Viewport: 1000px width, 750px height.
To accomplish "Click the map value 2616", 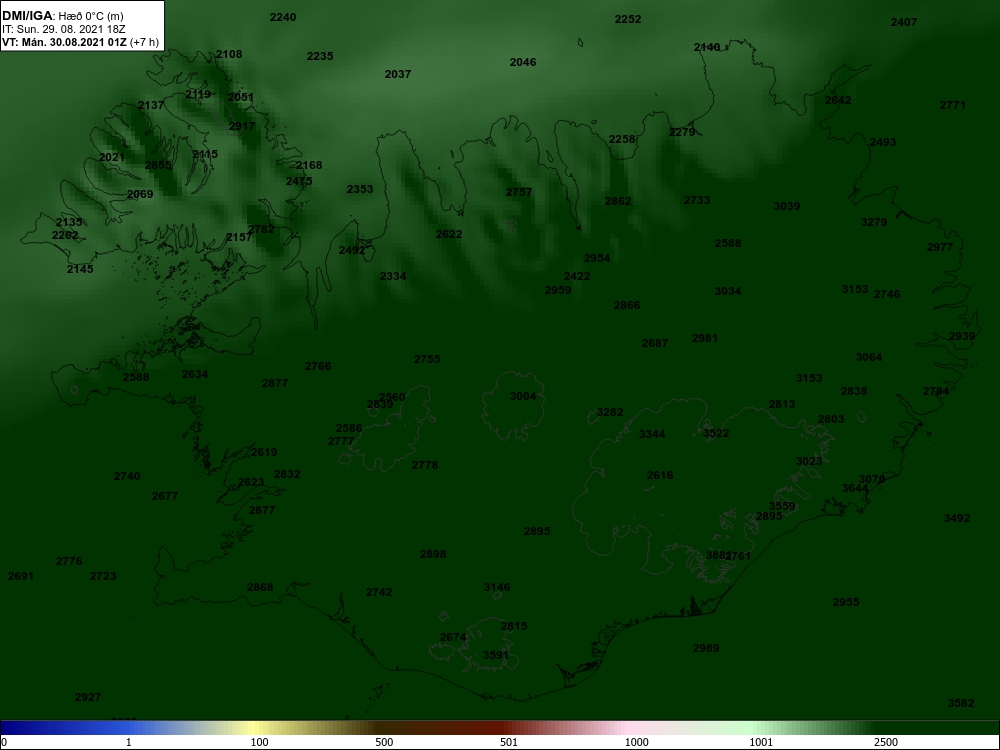I will (x=660, y=475).
